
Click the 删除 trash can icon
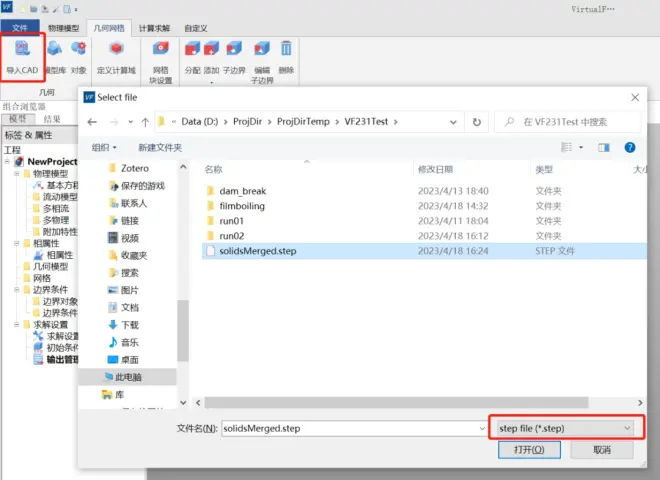tap(286, 49)
